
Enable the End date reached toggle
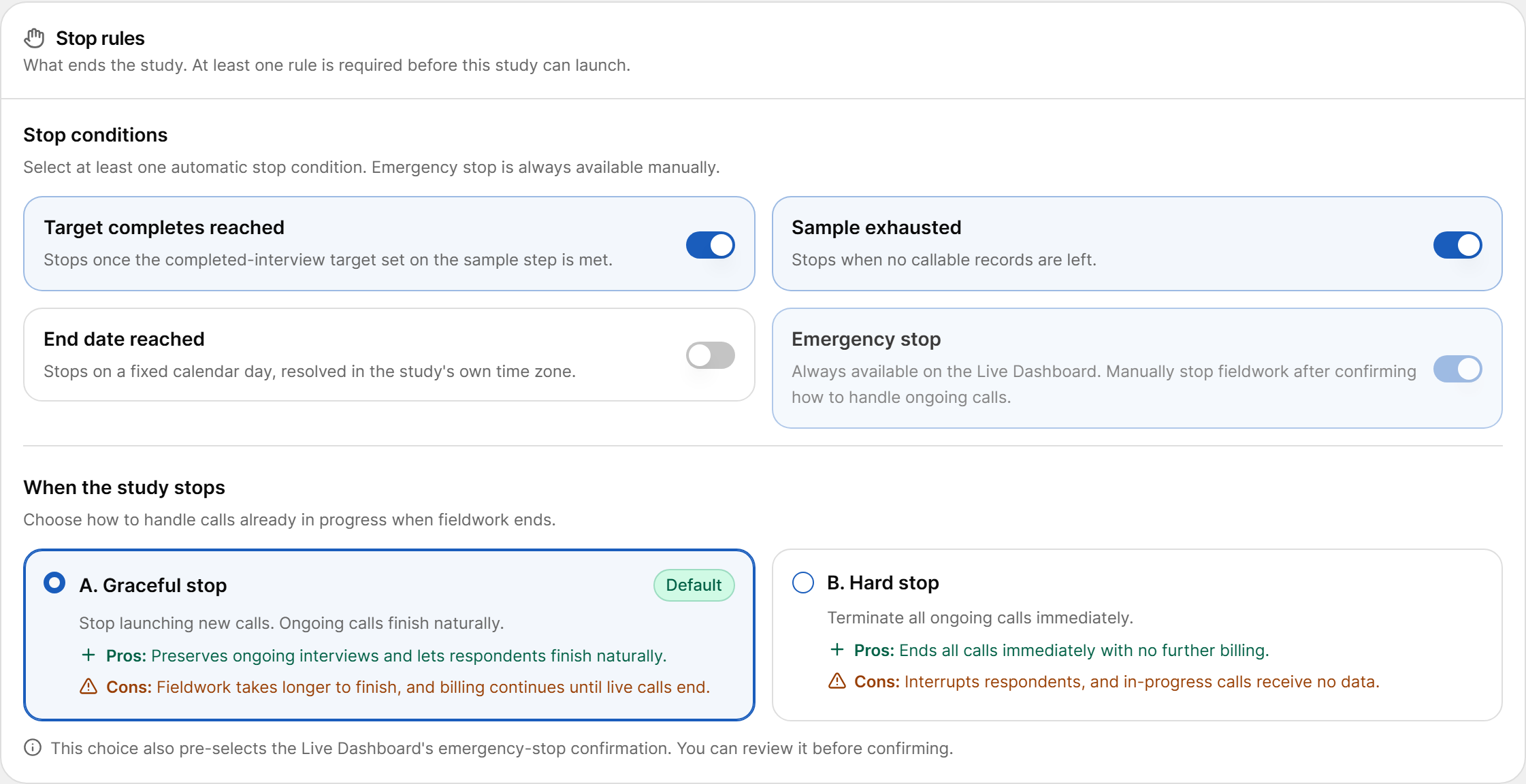click(x=711, y=355)
